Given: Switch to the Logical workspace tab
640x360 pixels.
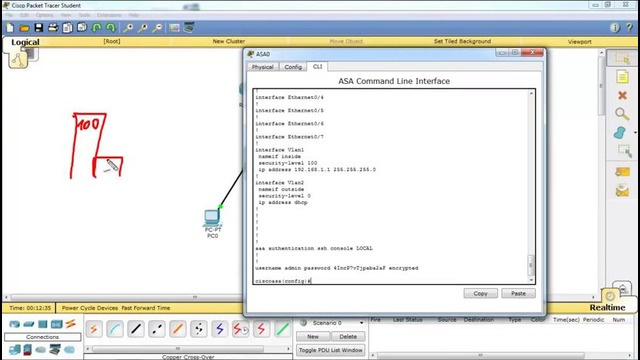Looking at the screenshot, I should 25,42.
